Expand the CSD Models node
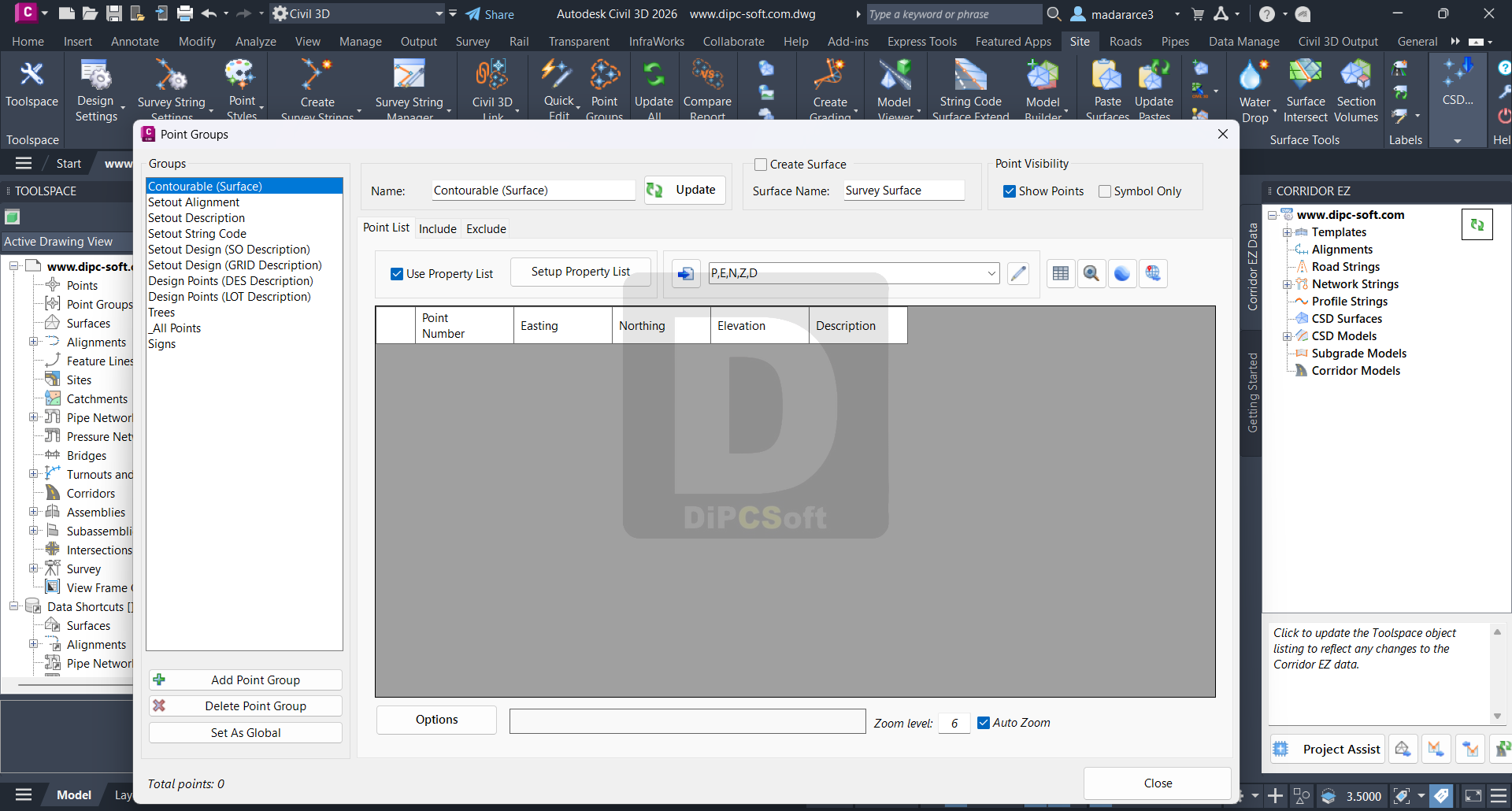This screenshot has width=1512, height=811. click(1287, 336)
